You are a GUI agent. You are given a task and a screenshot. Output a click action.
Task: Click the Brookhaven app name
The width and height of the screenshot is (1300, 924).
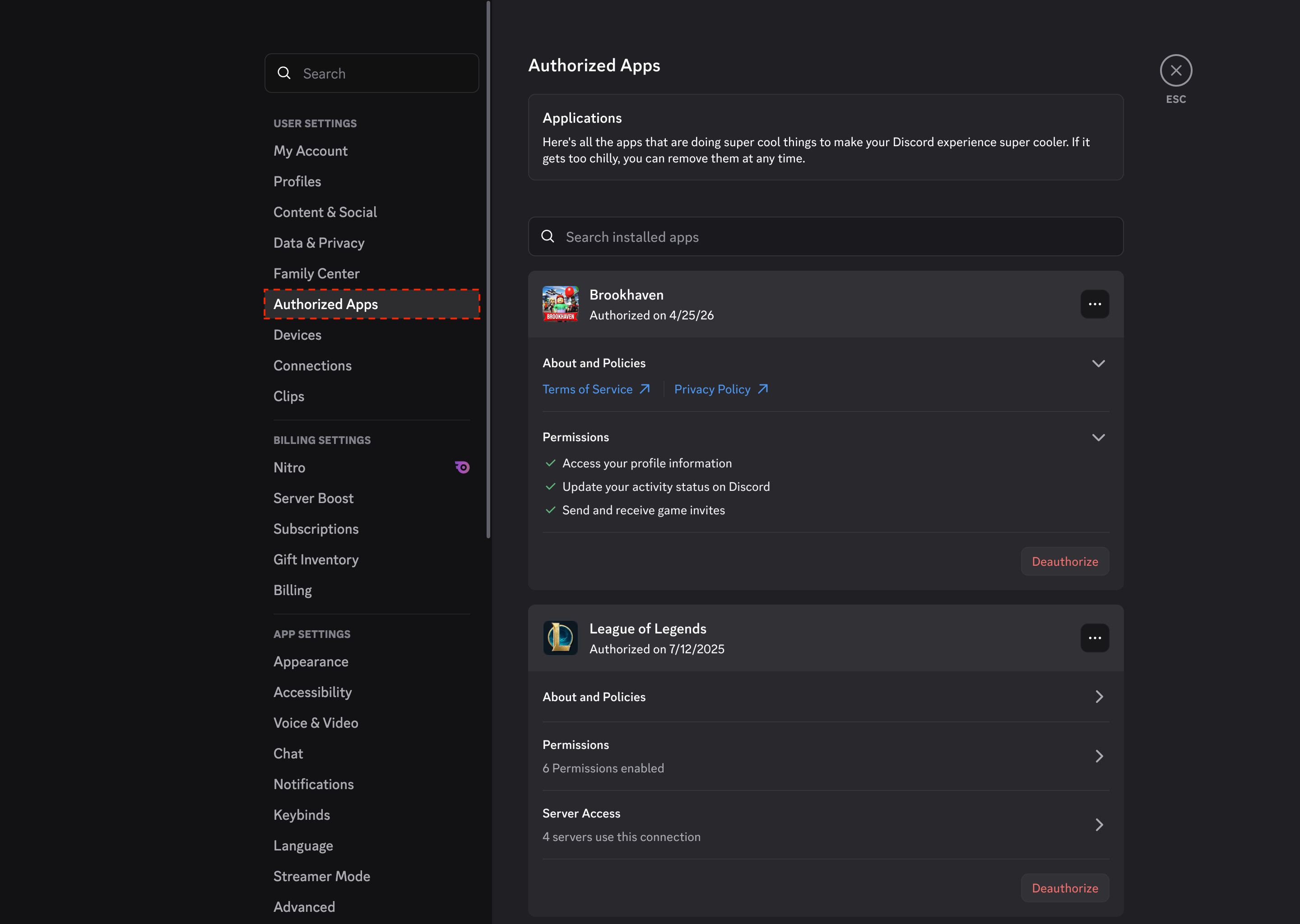626,295
